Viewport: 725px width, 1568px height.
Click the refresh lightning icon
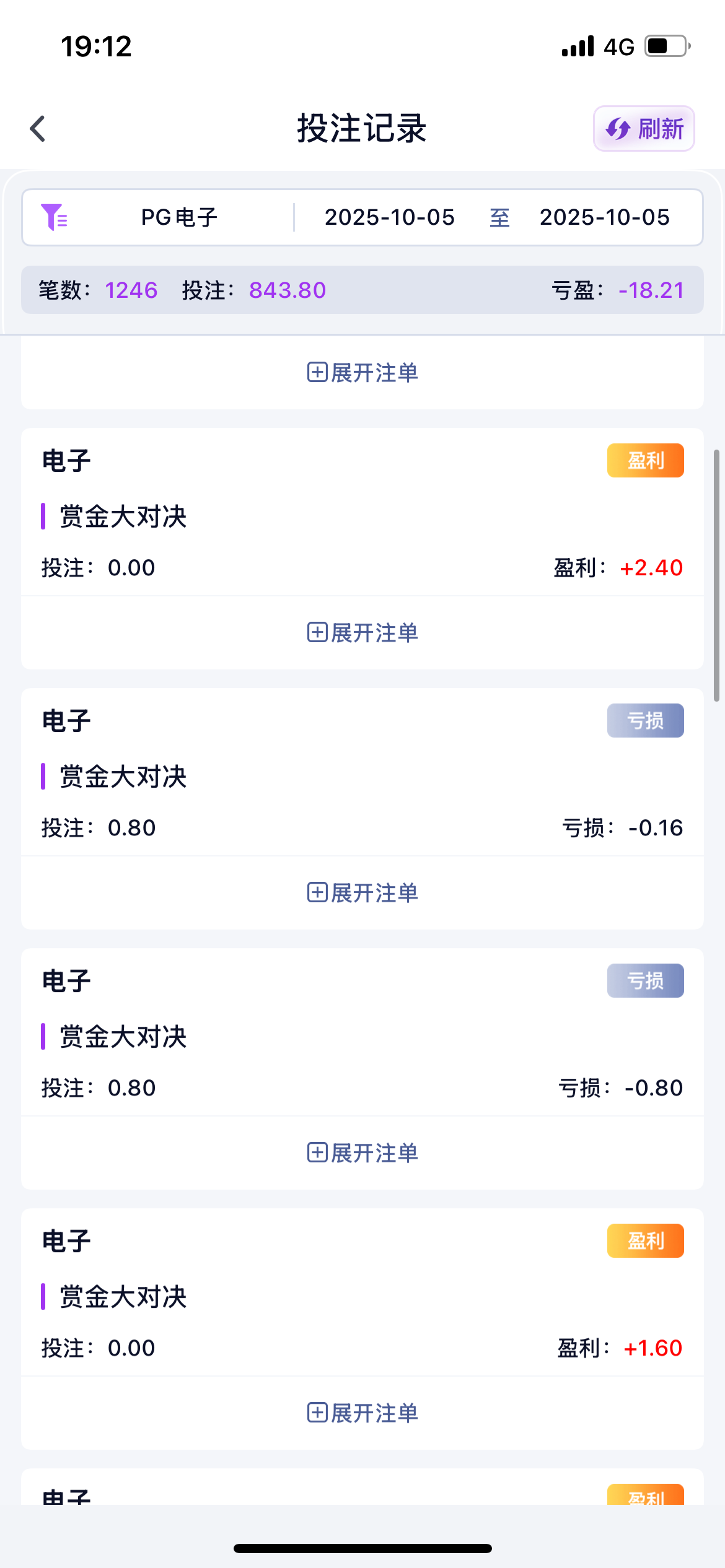(618, 129)
